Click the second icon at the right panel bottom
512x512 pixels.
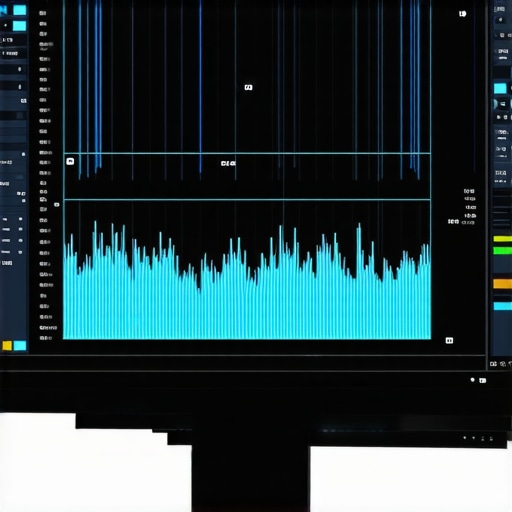pos(503,364)
